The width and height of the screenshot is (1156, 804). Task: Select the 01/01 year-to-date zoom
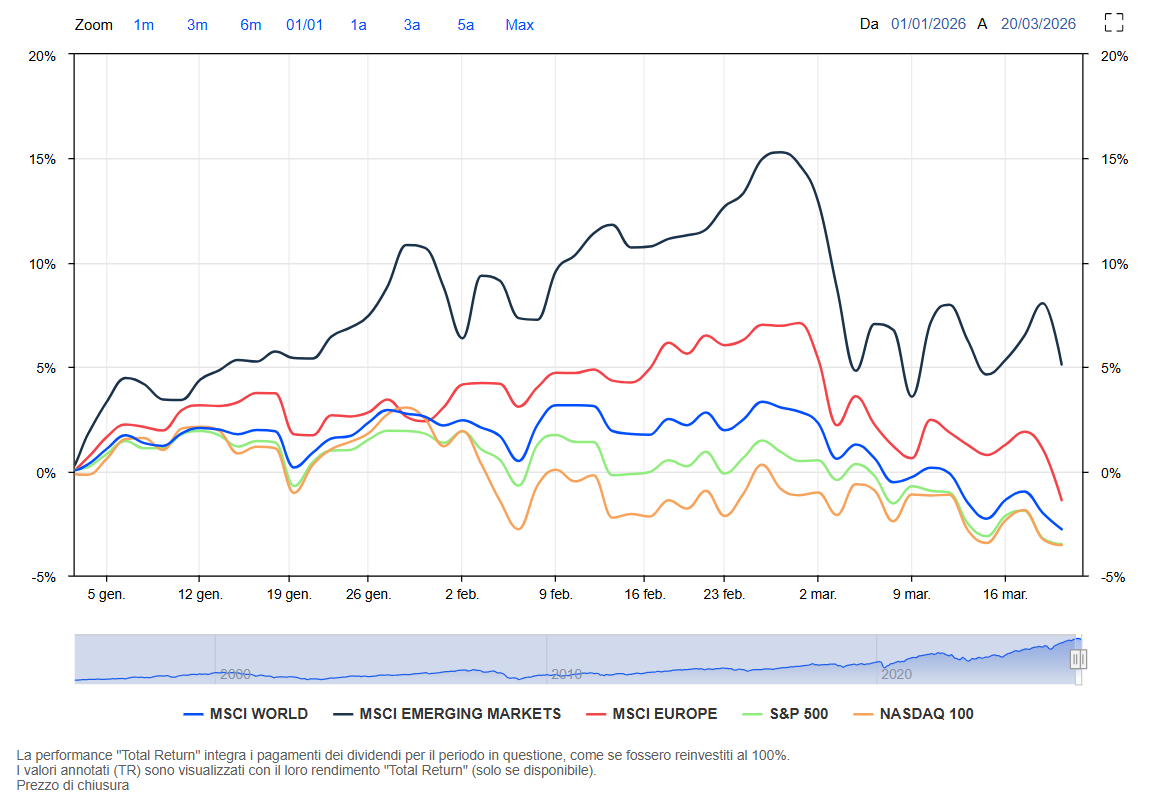point(304,24)
